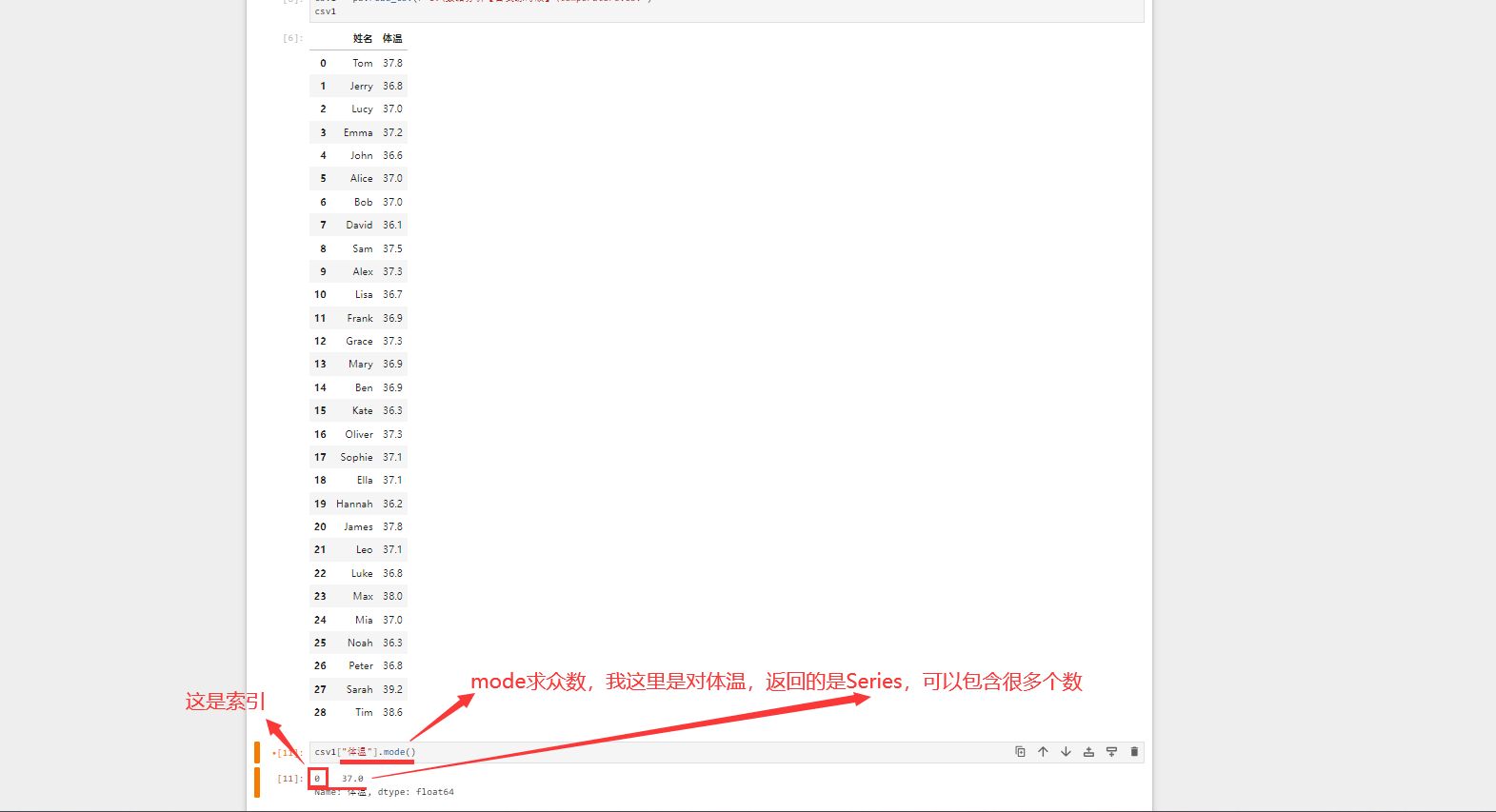
Task: Select the name Lucy
Action: tap(362, 109)
